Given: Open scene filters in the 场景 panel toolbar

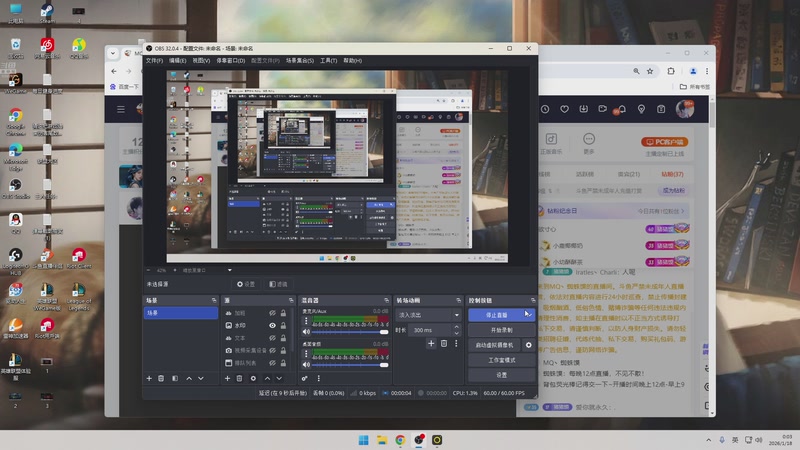Looking at the screenshot, I should coord(175,379).
